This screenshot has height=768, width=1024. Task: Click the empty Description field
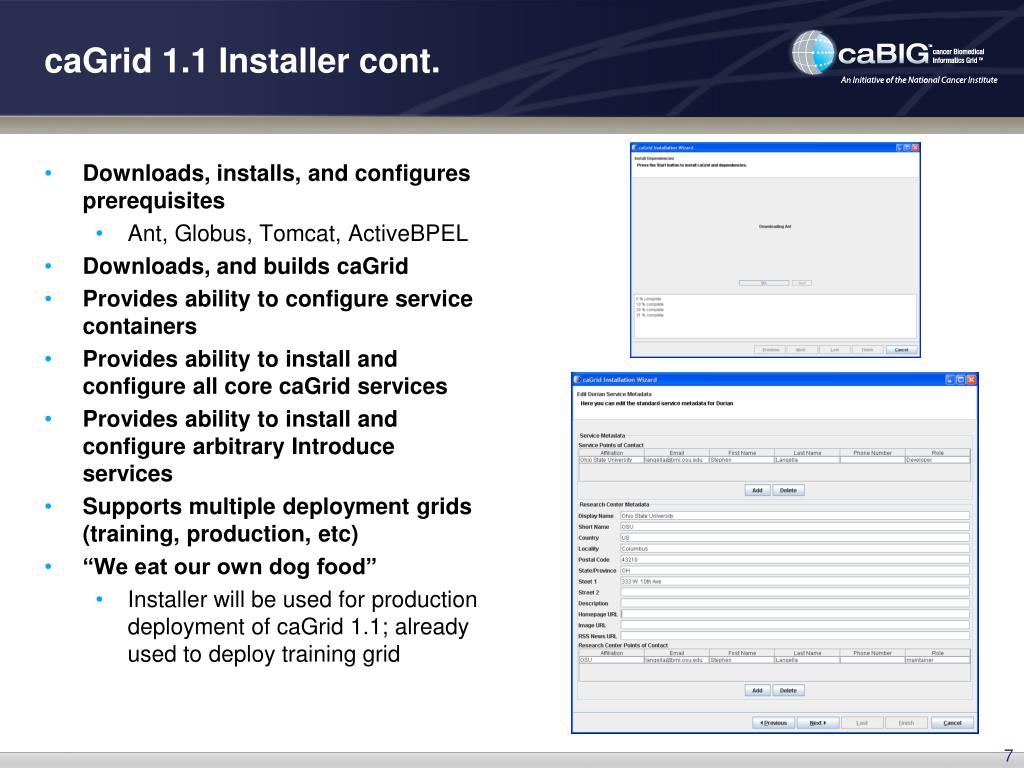pyautogui.click(x=794, y=603)
